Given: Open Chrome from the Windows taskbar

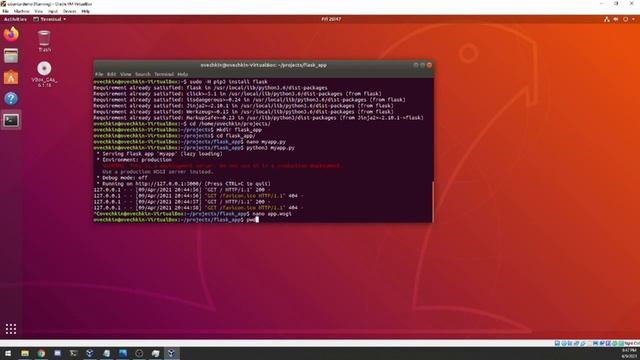Looking at the screenshot, I should (41, 353).
